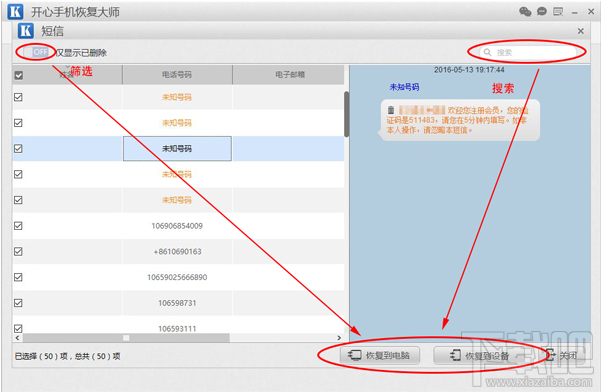Toggle the select-all header checkbox

(x=18, y=75)
